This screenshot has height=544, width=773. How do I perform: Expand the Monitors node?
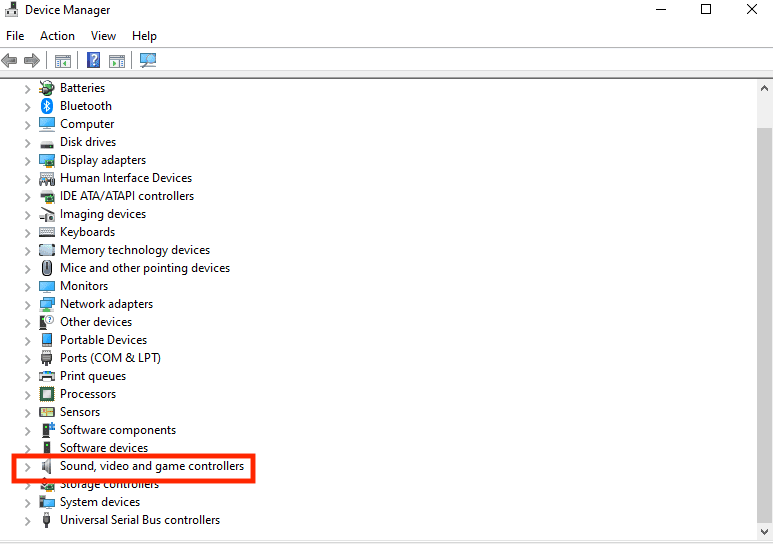(x=28, y=288)
